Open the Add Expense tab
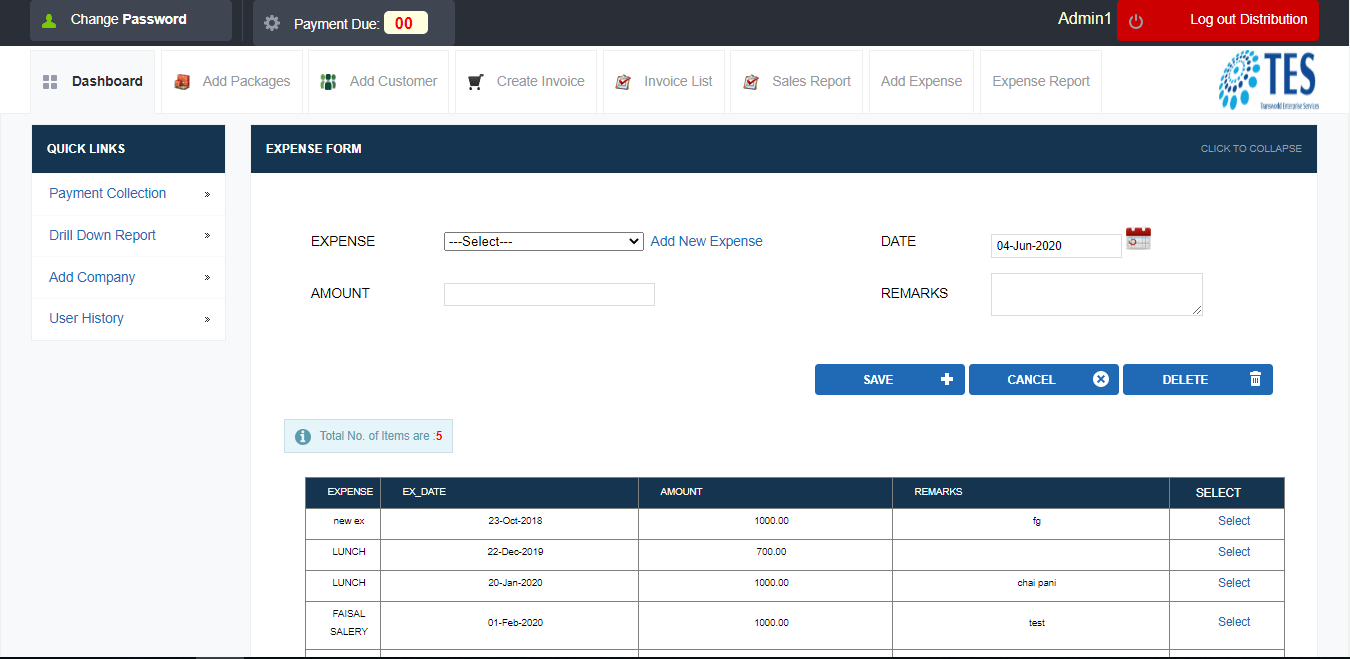Image resolution: width=1350 pixels, height=659 pixels. pos(921,82)
